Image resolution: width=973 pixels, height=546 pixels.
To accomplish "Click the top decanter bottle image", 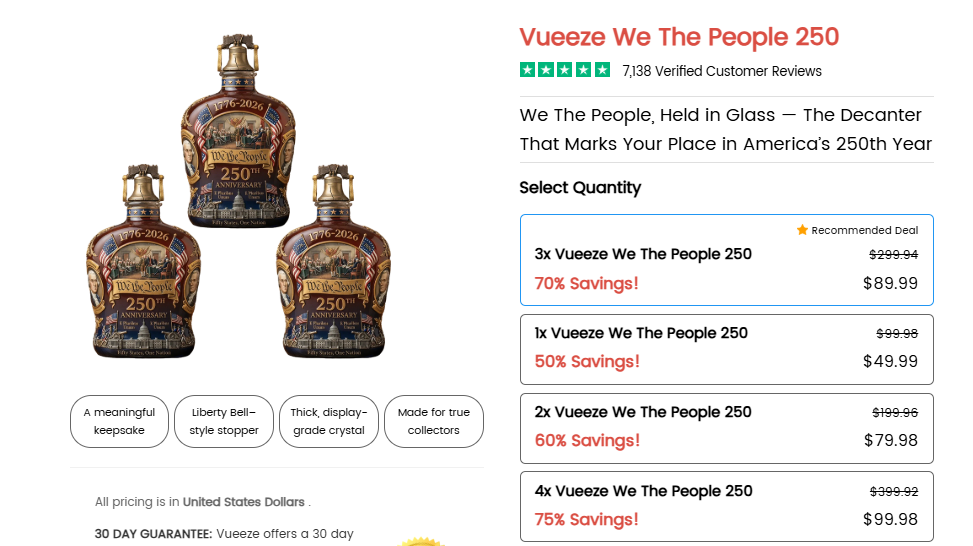I will click(x=238, y=130).
